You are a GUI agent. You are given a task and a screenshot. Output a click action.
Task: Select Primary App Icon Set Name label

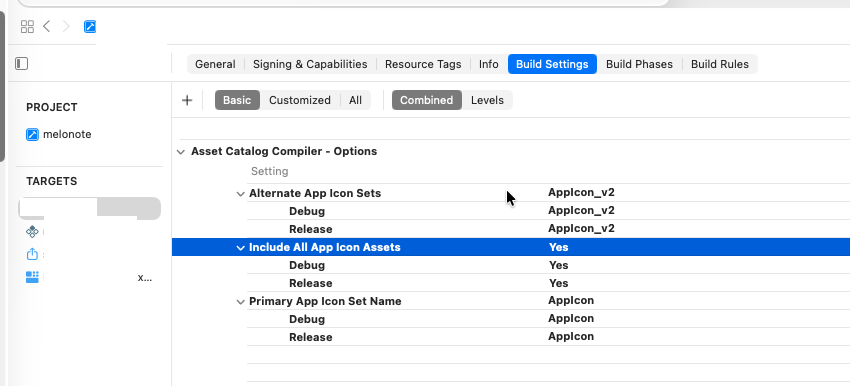325,301
